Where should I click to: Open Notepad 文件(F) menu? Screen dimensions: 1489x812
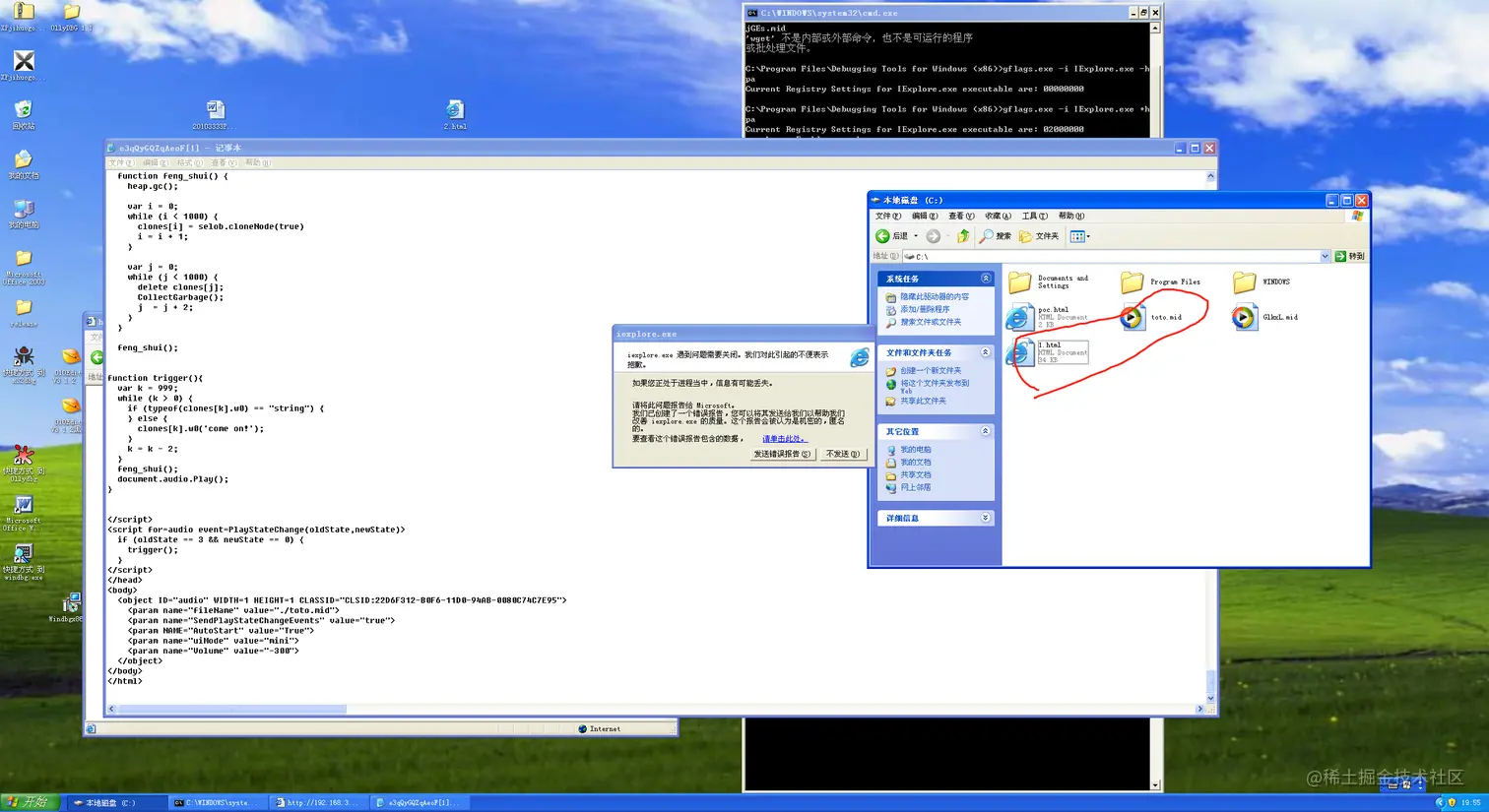point(120,162)
